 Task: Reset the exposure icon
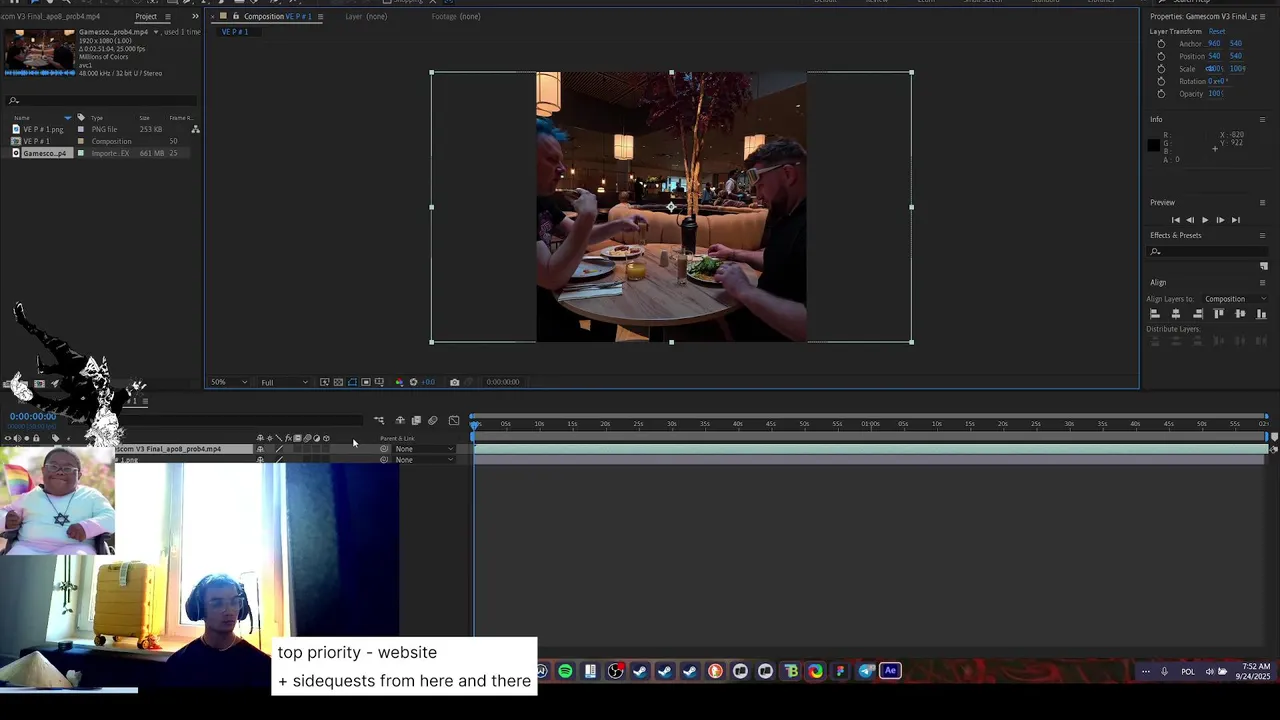pyautogui.click(x=413, y=382)
